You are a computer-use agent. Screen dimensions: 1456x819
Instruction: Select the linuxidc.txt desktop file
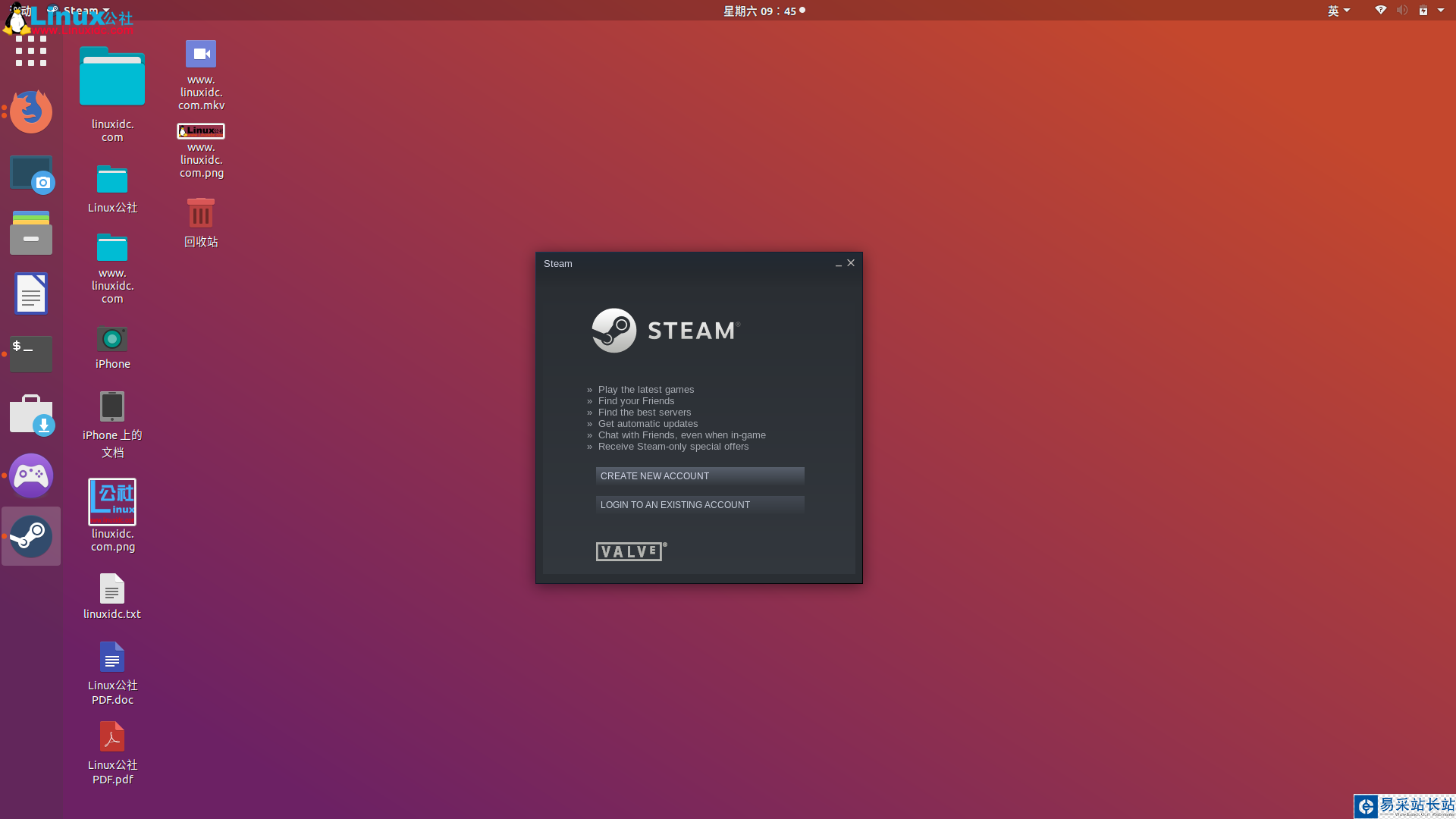(x=112, y=590)
